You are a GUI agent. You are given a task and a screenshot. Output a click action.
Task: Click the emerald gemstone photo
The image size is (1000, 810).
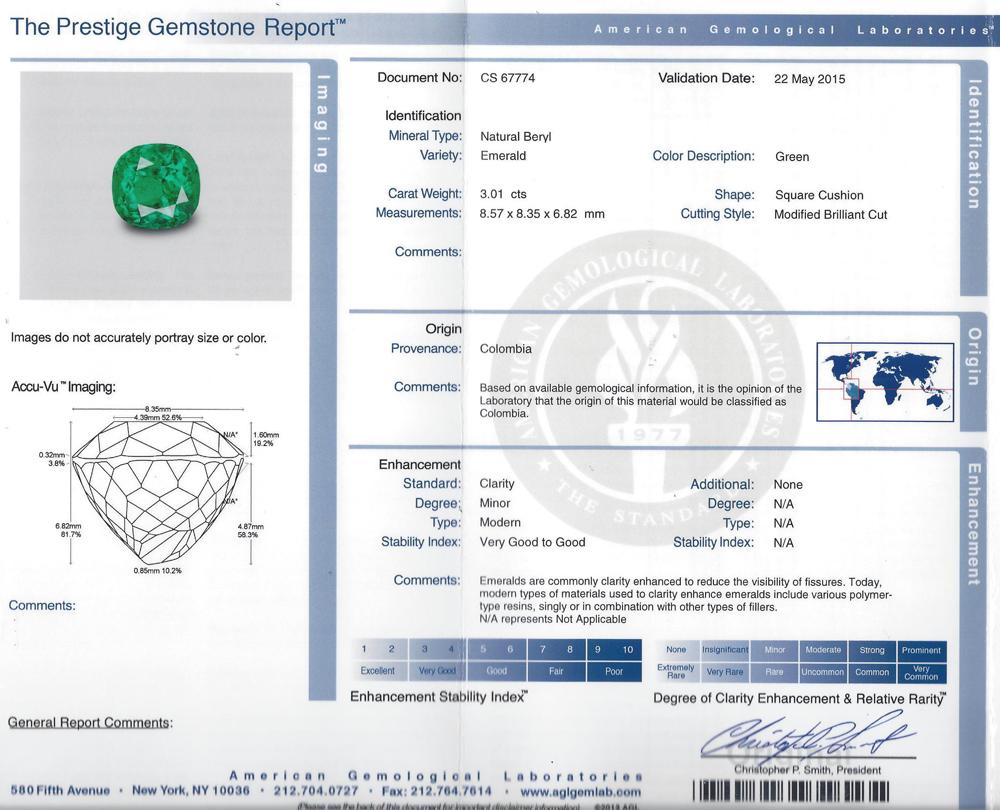point(156,186)
